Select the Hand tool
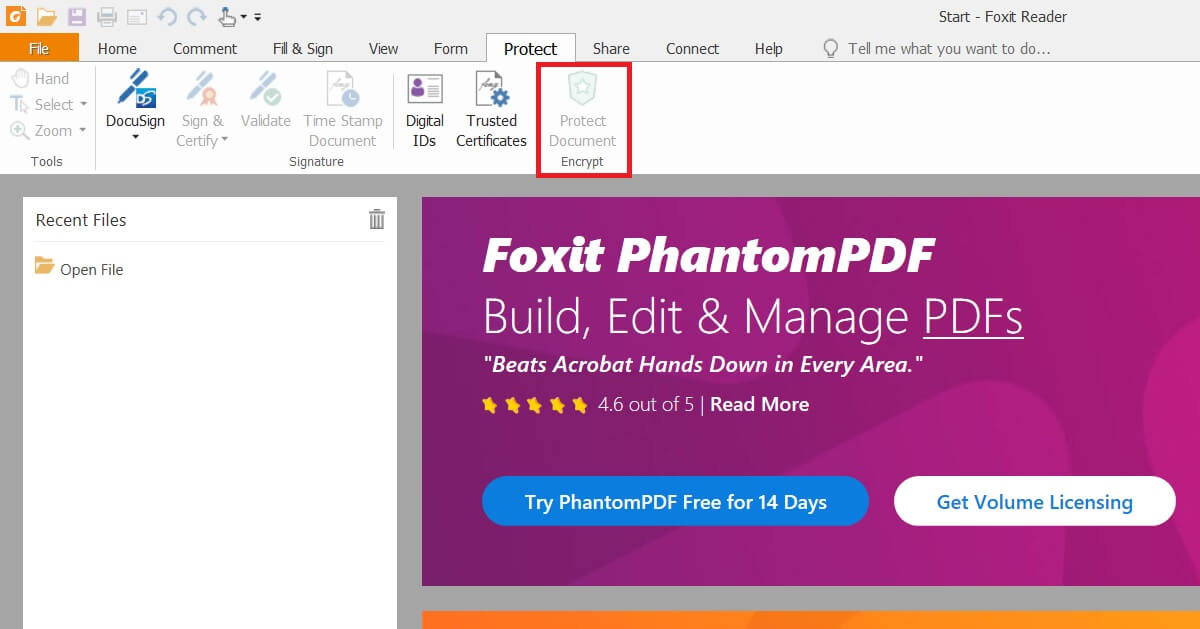Viewport: 1200px width, 629px height. (42, 78)
